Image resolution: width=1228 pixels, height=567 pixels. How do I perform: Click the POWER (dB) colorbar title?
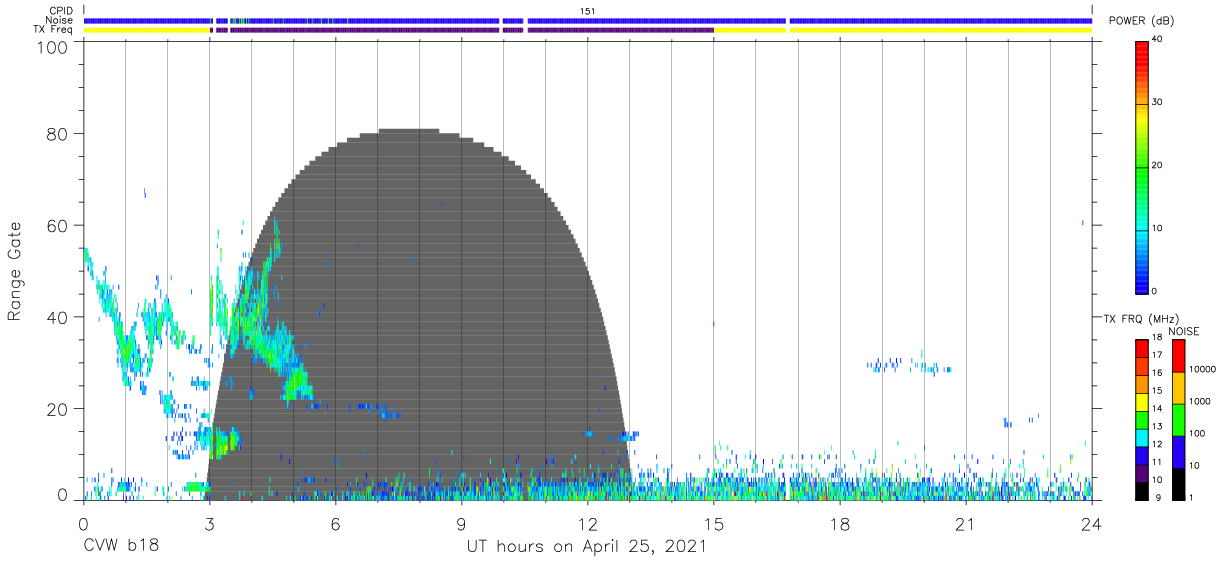coord(1141,21)
